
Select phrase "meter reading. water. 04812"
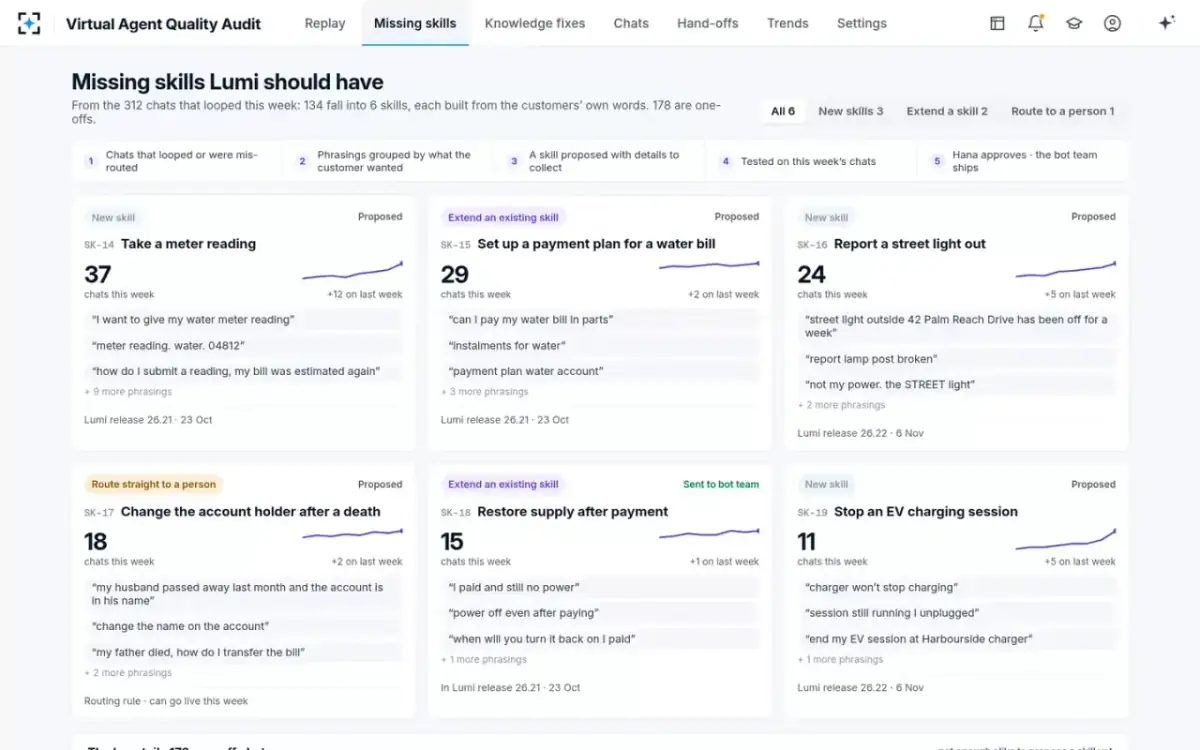[244, 346]
